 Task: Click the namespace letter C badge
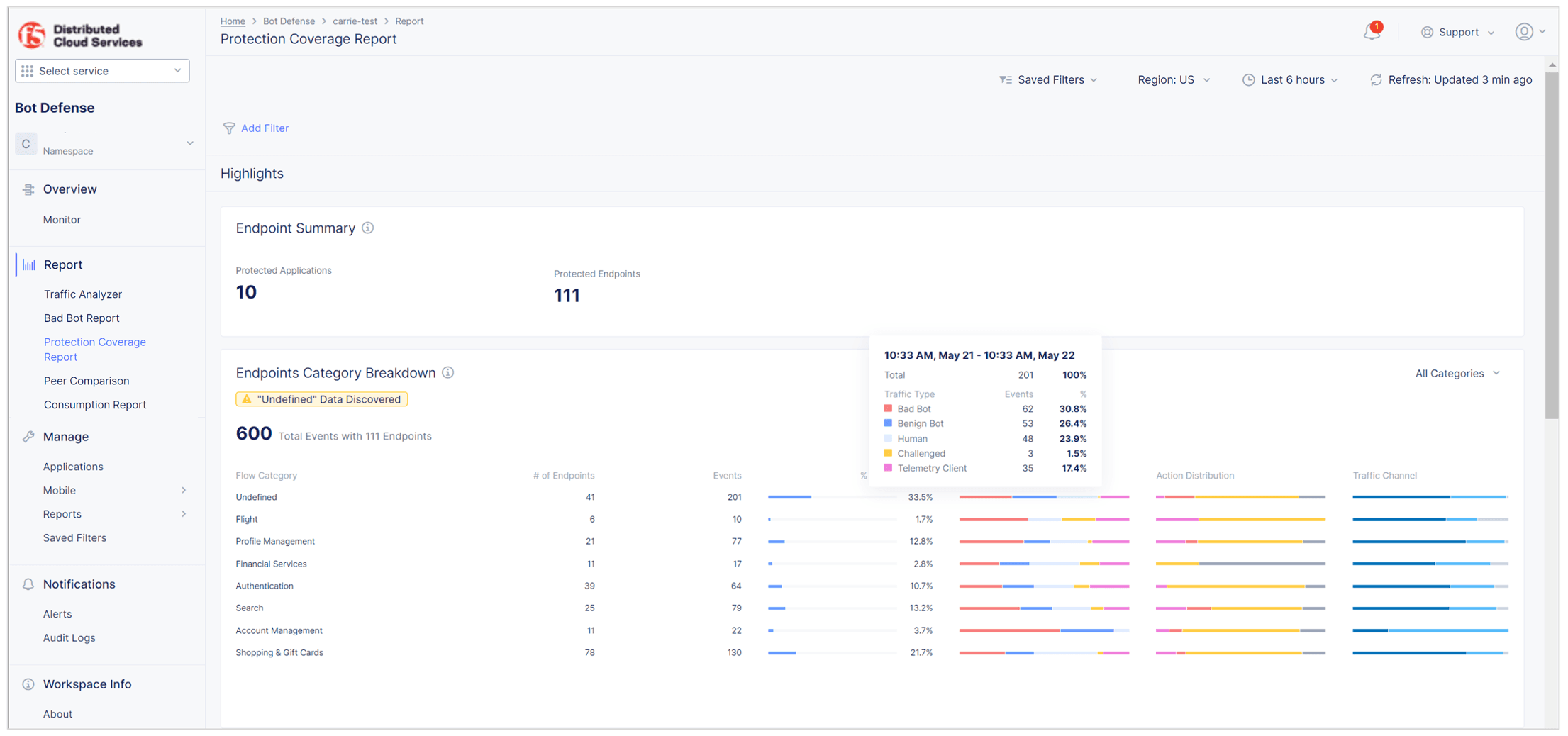coord(26,144)
